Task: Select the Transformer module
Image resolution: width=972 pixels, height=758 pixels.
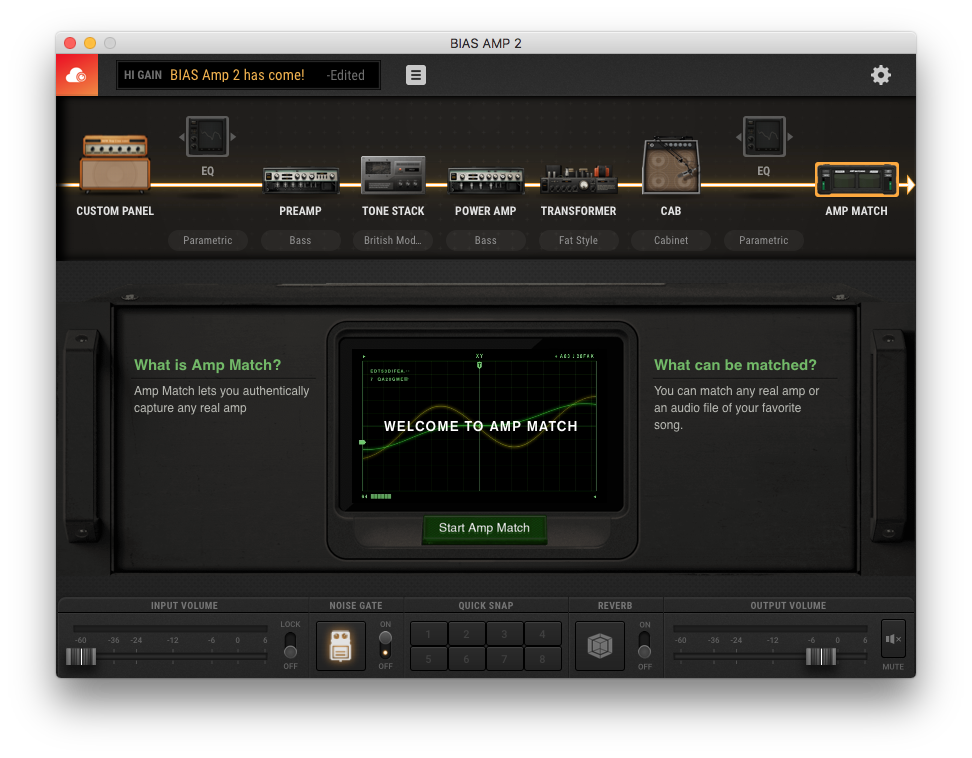Action: [578, 179]
